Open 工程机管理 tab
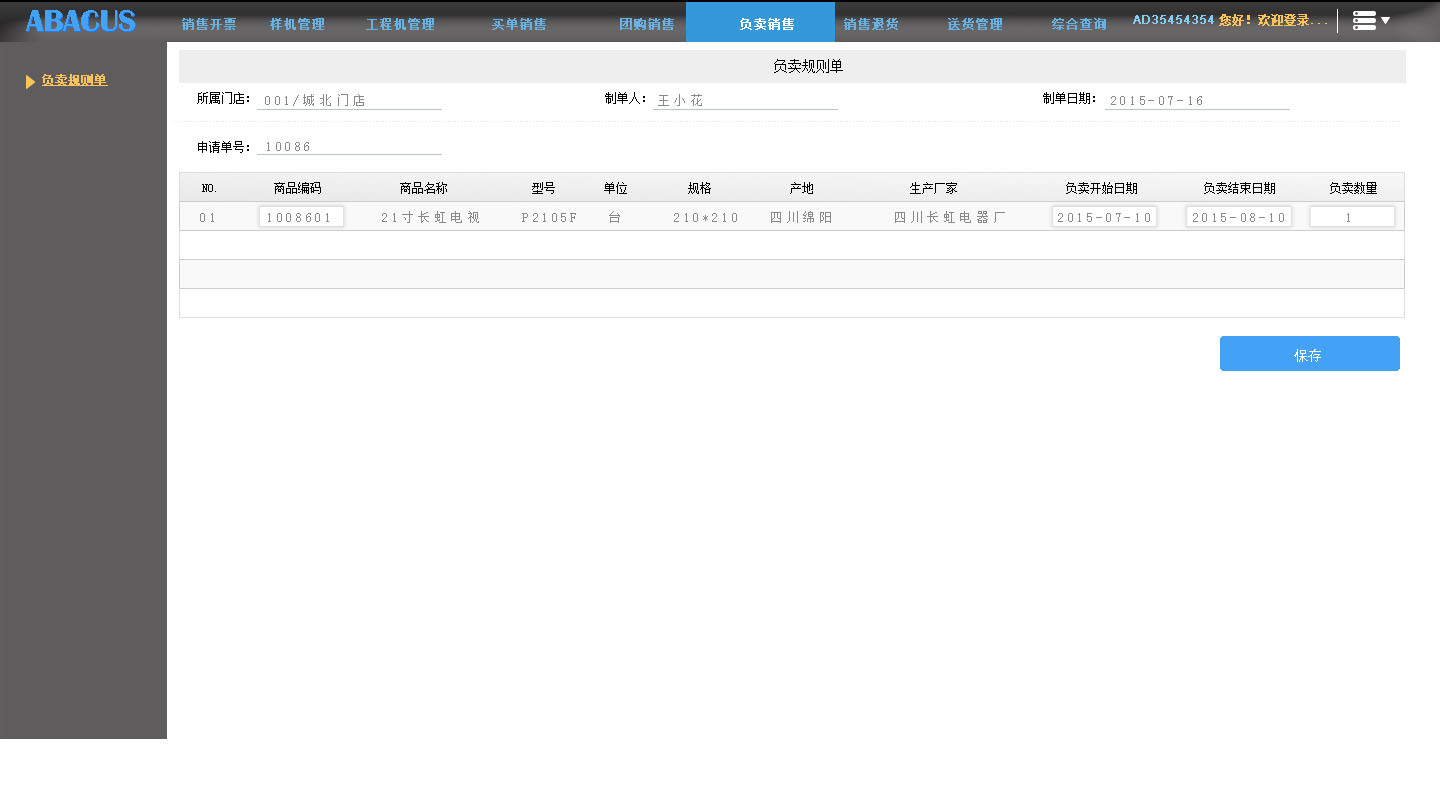The width and height of the screenshot is (1440, 800). click(400, 24)
